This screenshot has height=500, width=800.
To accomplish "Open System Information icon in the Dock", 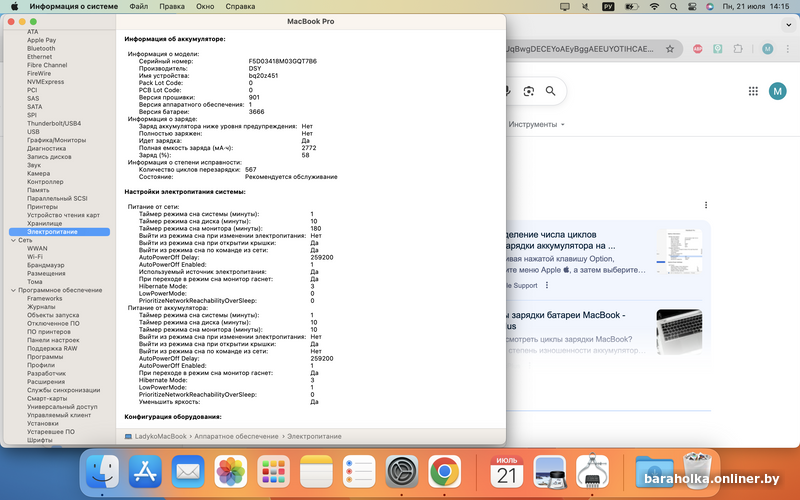I will 592,471.
